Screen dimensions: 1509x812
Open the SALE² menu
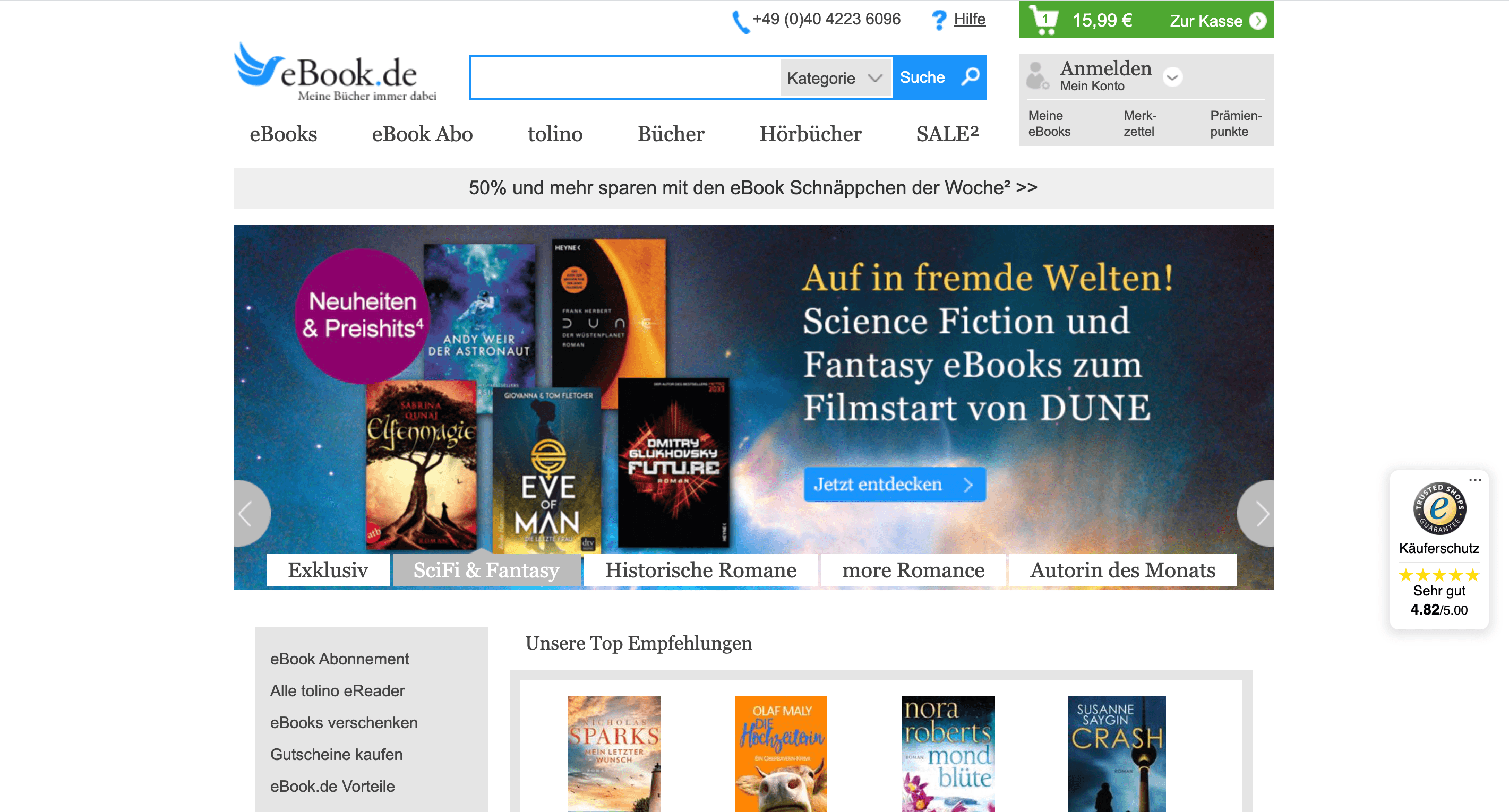tap(947, 134)
